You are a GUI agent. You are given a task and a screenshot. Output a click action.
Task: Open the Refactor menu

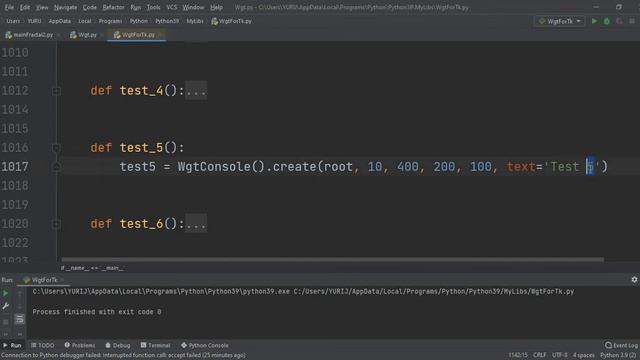pyautogui.click(x=113, y=7)
